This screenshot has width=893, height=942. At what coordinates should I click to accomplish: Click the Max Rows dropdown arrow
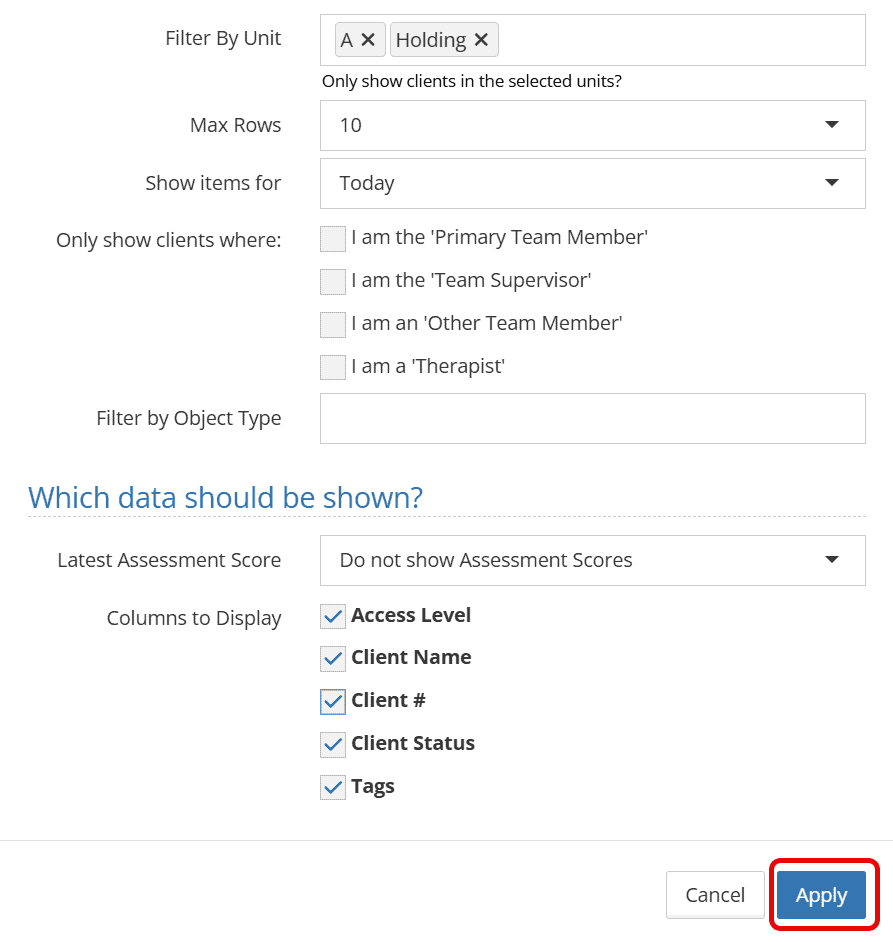click(x=832, y=125)
